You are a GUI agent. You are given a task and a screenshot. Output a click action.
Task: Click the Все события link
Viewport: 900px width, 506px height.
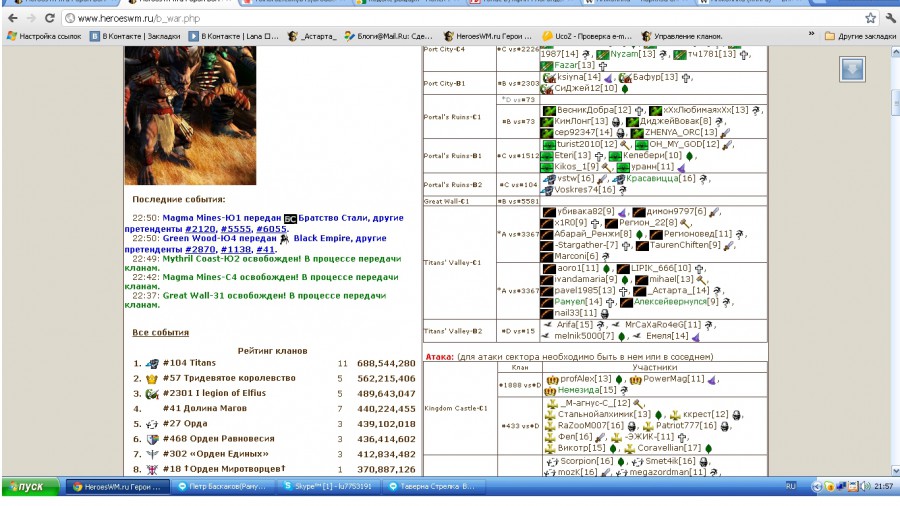coord(160,332)
